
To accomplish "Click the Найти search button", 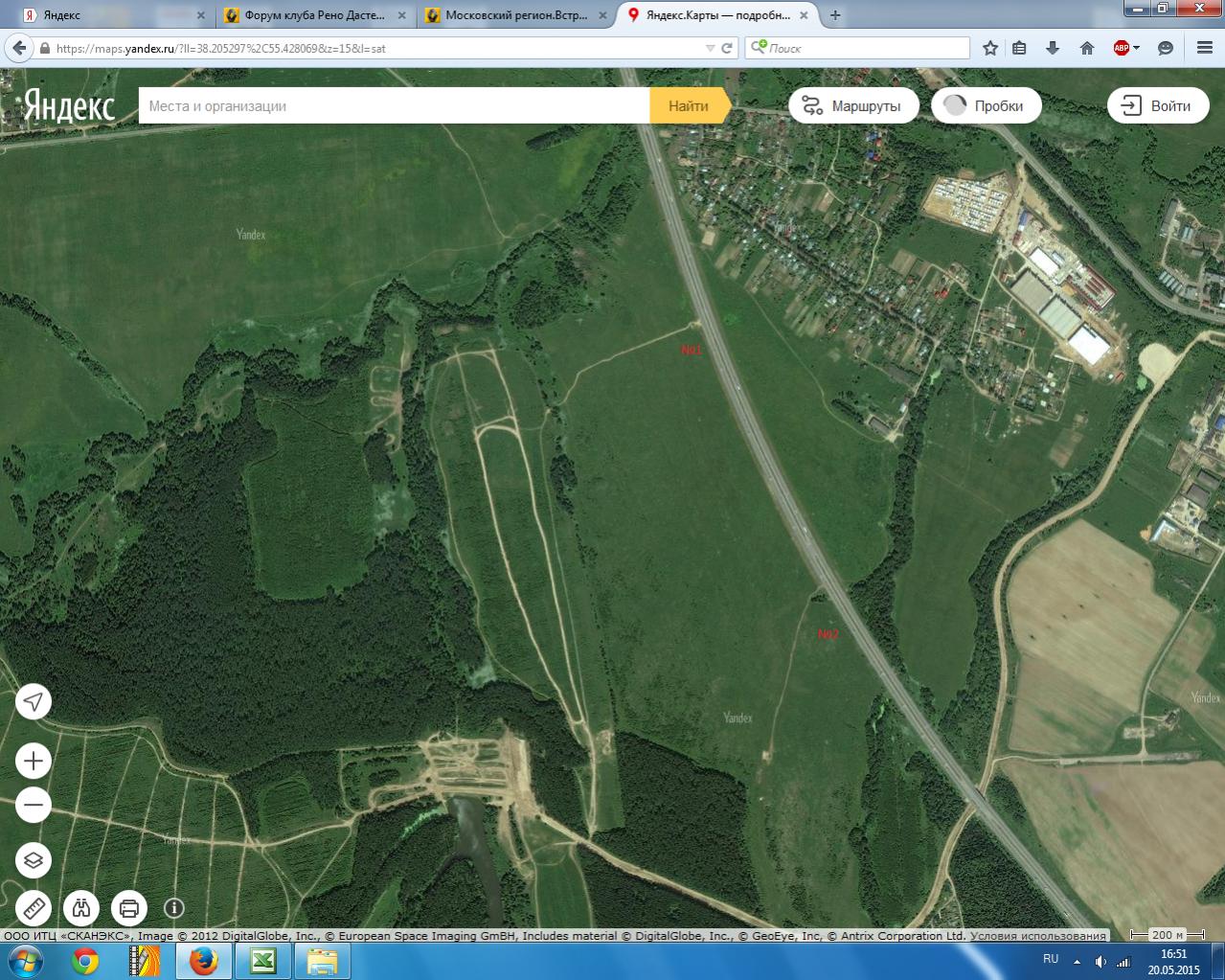I will tap(689, 106).
